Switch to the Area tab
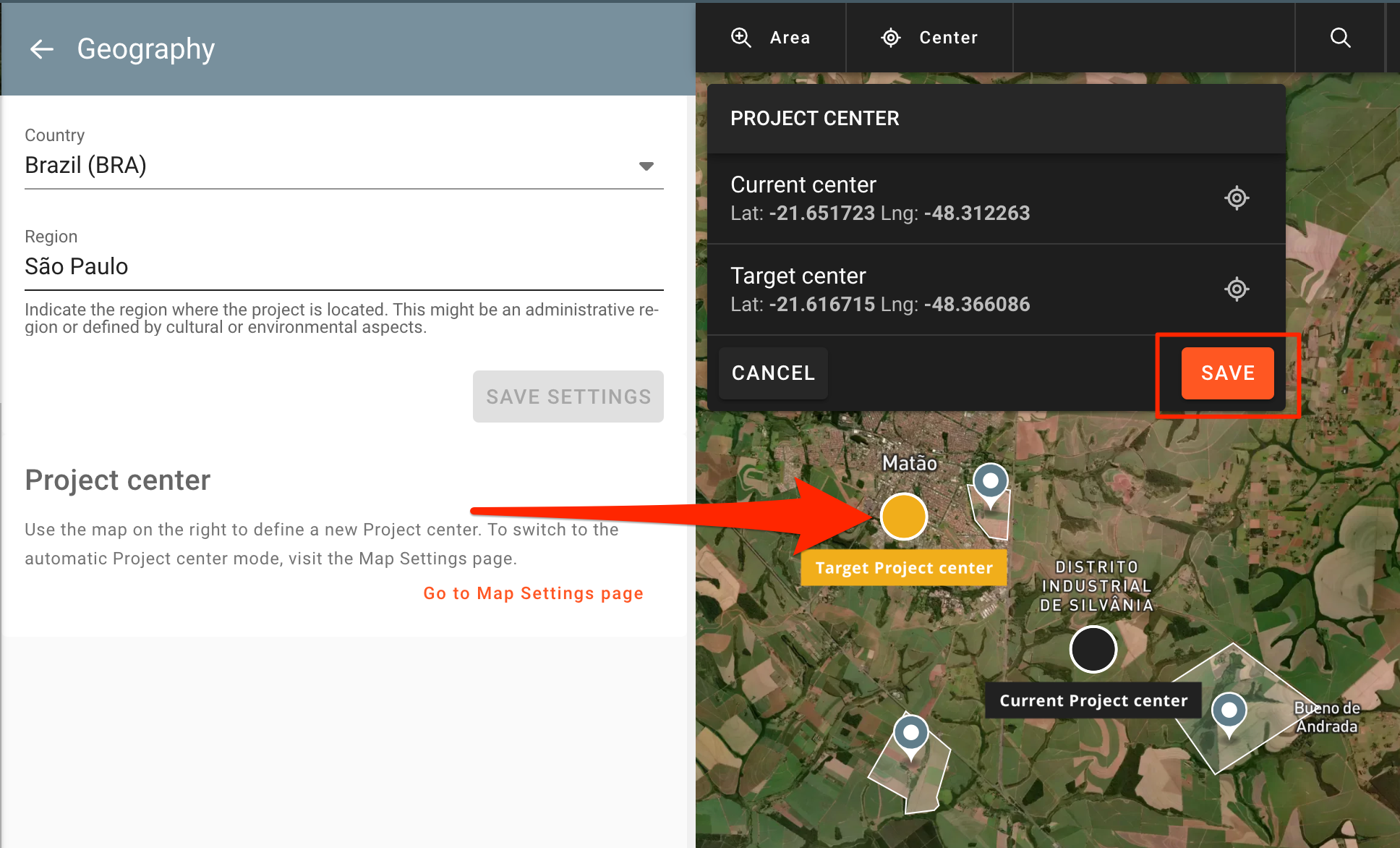1400x848 pixels. [x=771, y=38]
